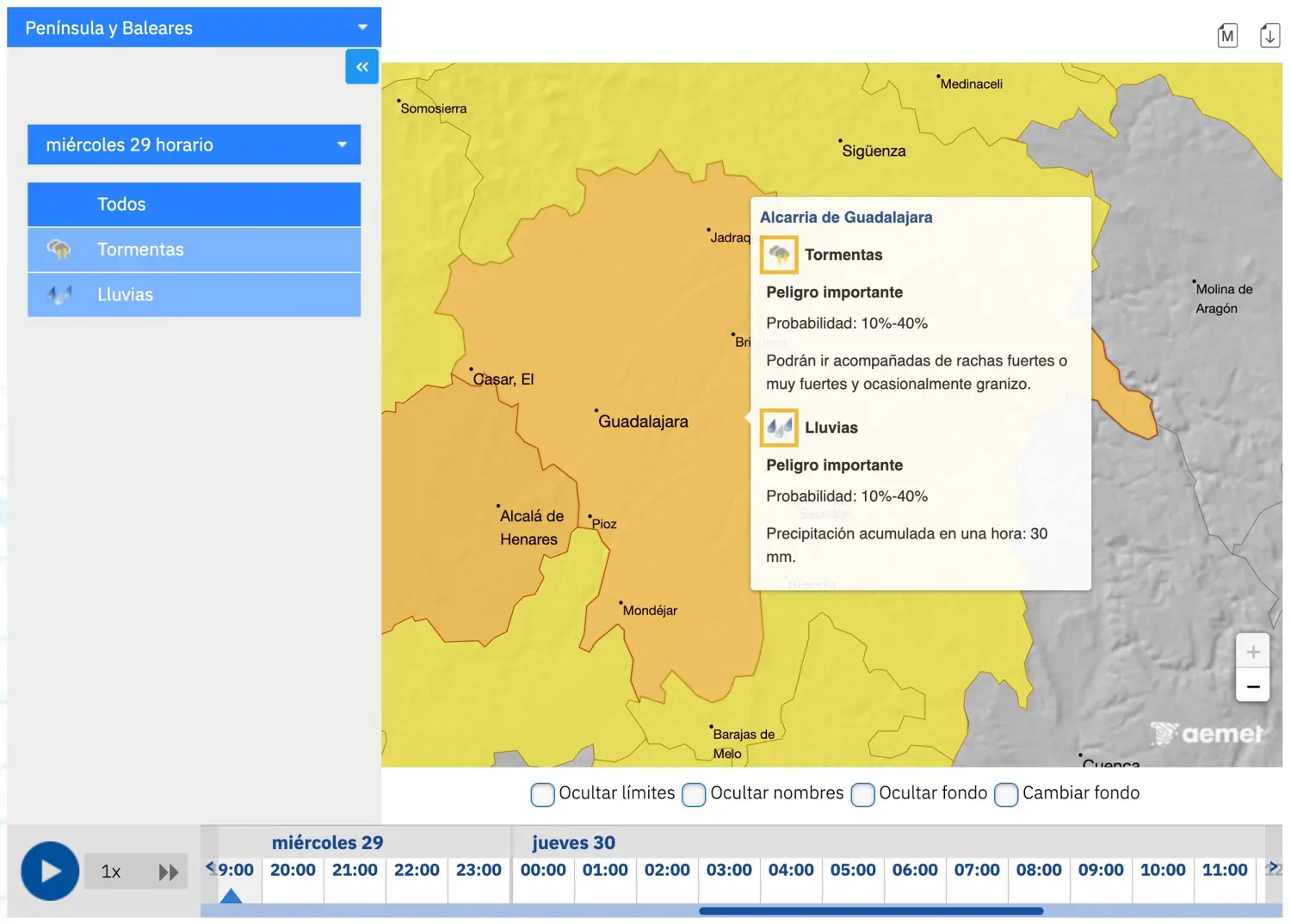The height and width of the screenshot is (924, 1291).
Task: Collapse the sidebar with double-chevron button
Action: pos(361,66)
